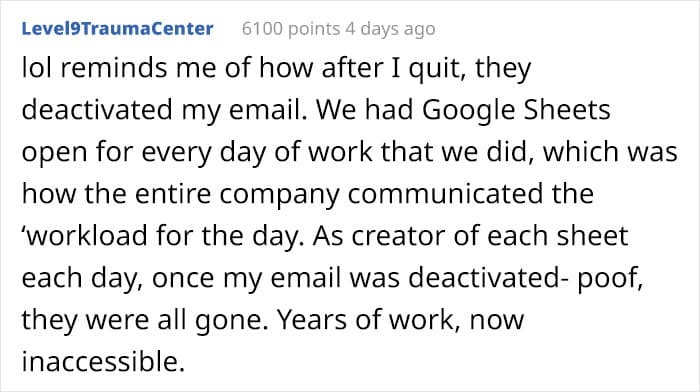Image resolution: width=700 pixels, height=392 pixels.
Task: Click the word 'inaccessible.' ending the comment
Action: pyautogui.click(x=103, y=361)
